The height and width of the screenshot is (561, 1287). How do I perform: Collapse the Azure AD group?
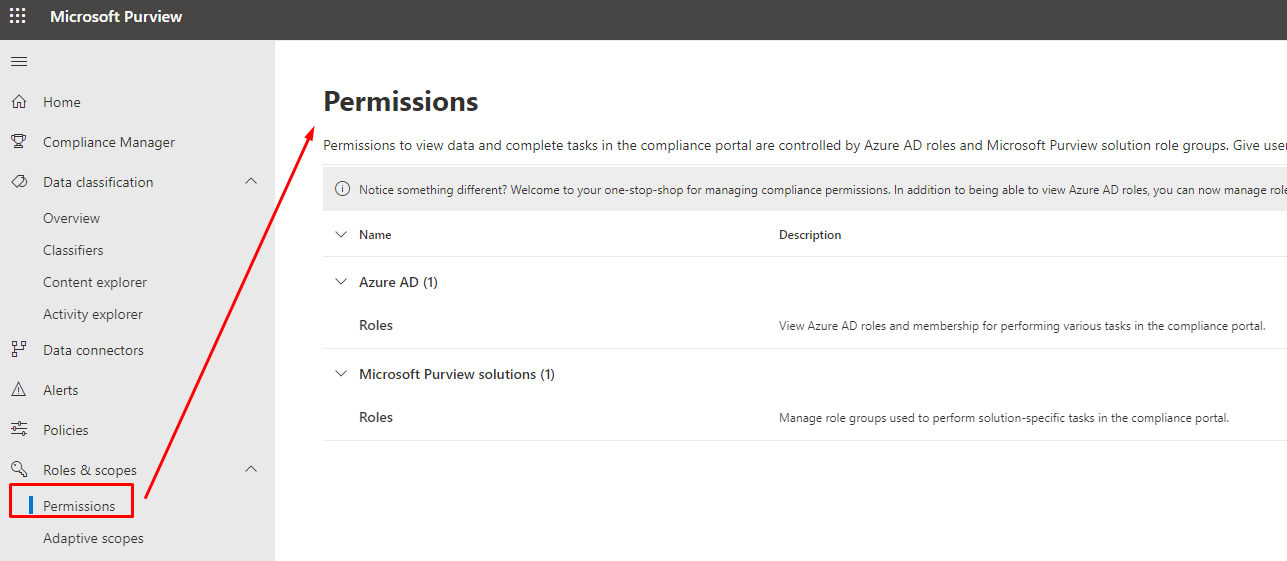[341, 282]
